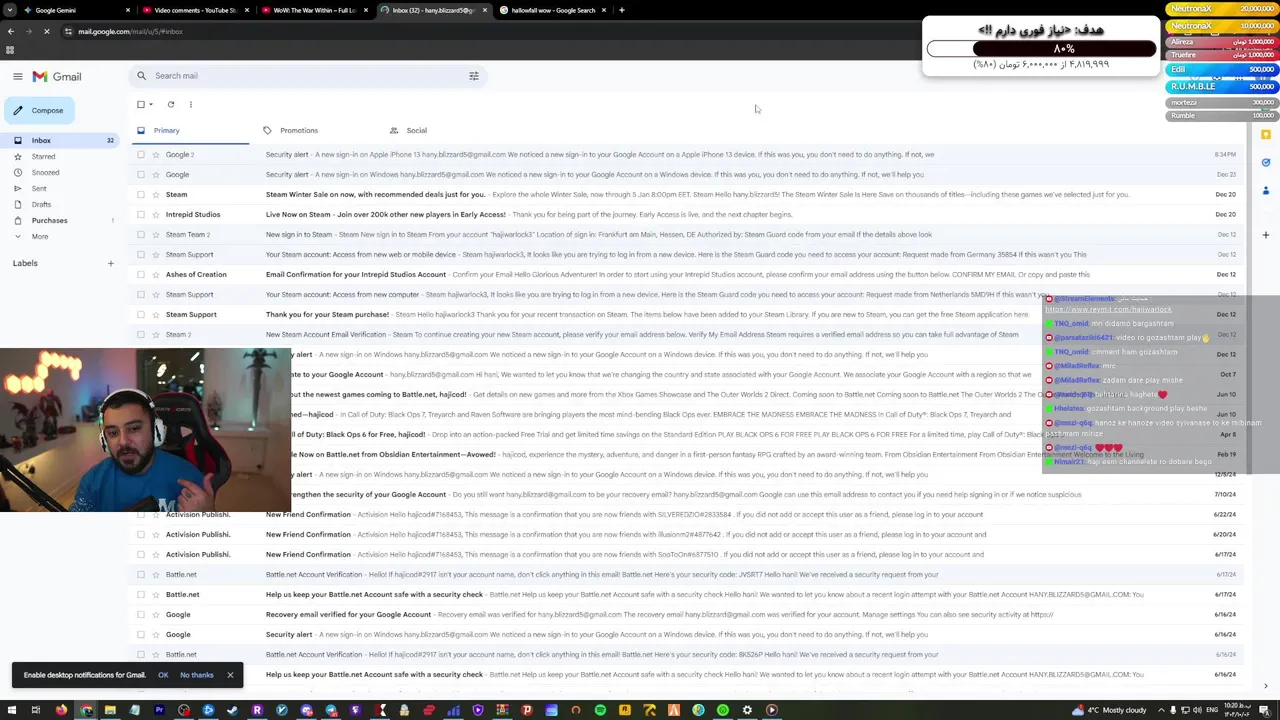This screenshot has width=1280, height=720.
Task: Switch to hallowfall wow Google Search tab
Action: 552,10
